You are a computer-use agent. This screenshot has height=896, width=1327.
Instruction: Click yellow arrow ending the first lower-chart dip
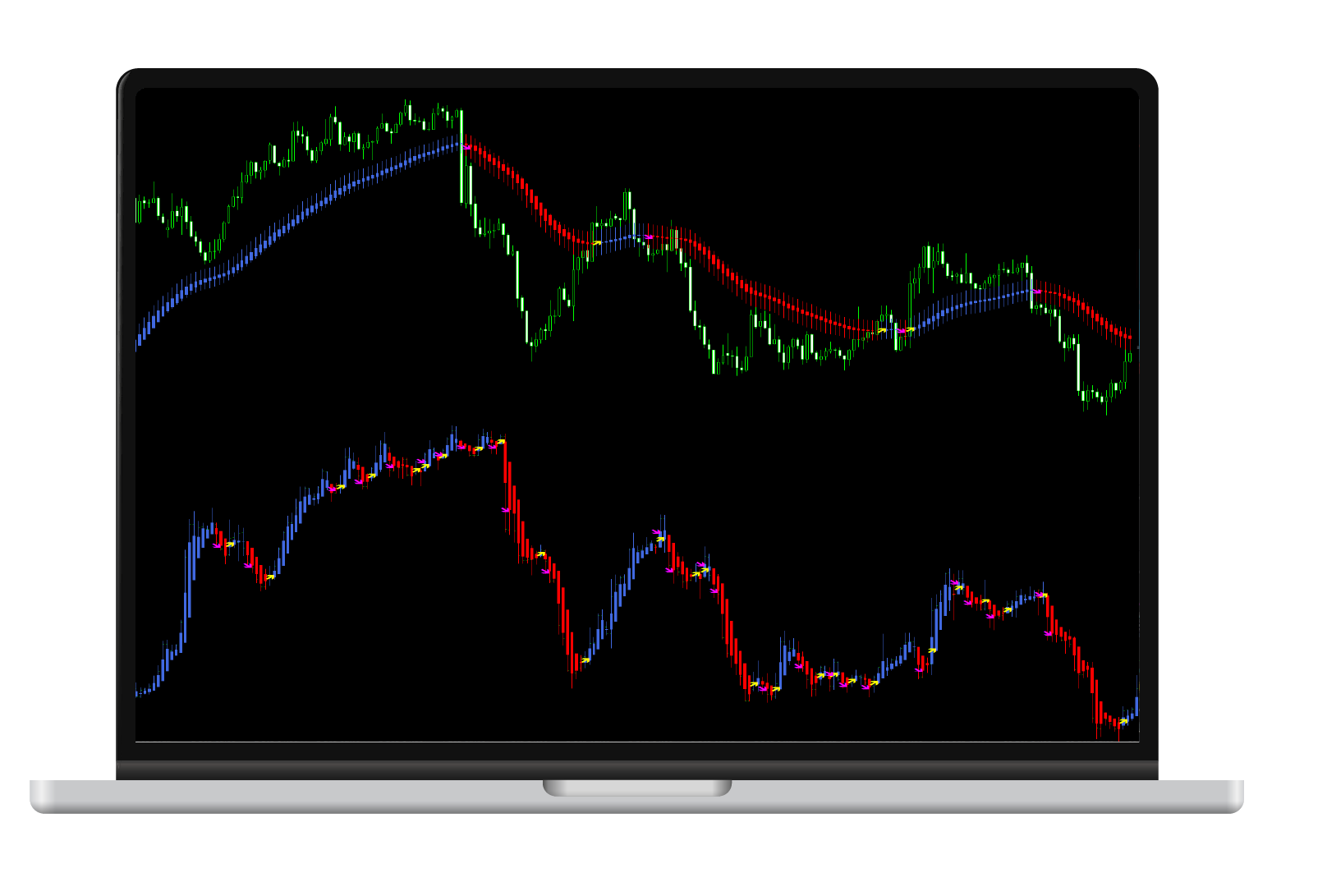pyautogui.click(x=270, y=577)
